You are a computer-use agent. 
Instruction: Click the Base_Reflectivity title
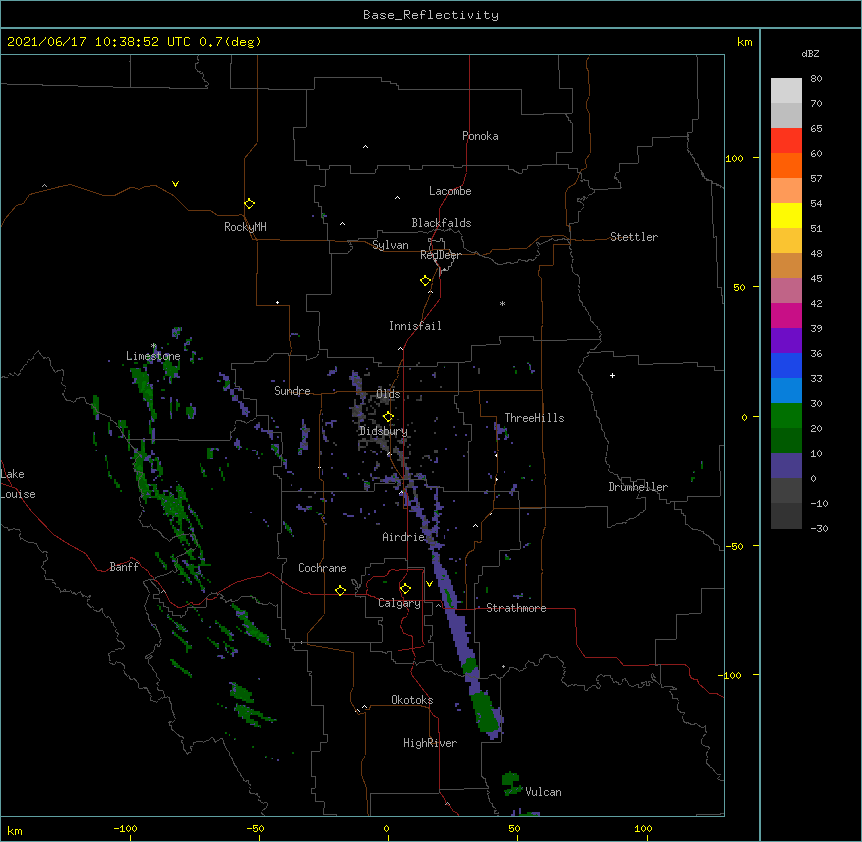pos(431,15)
